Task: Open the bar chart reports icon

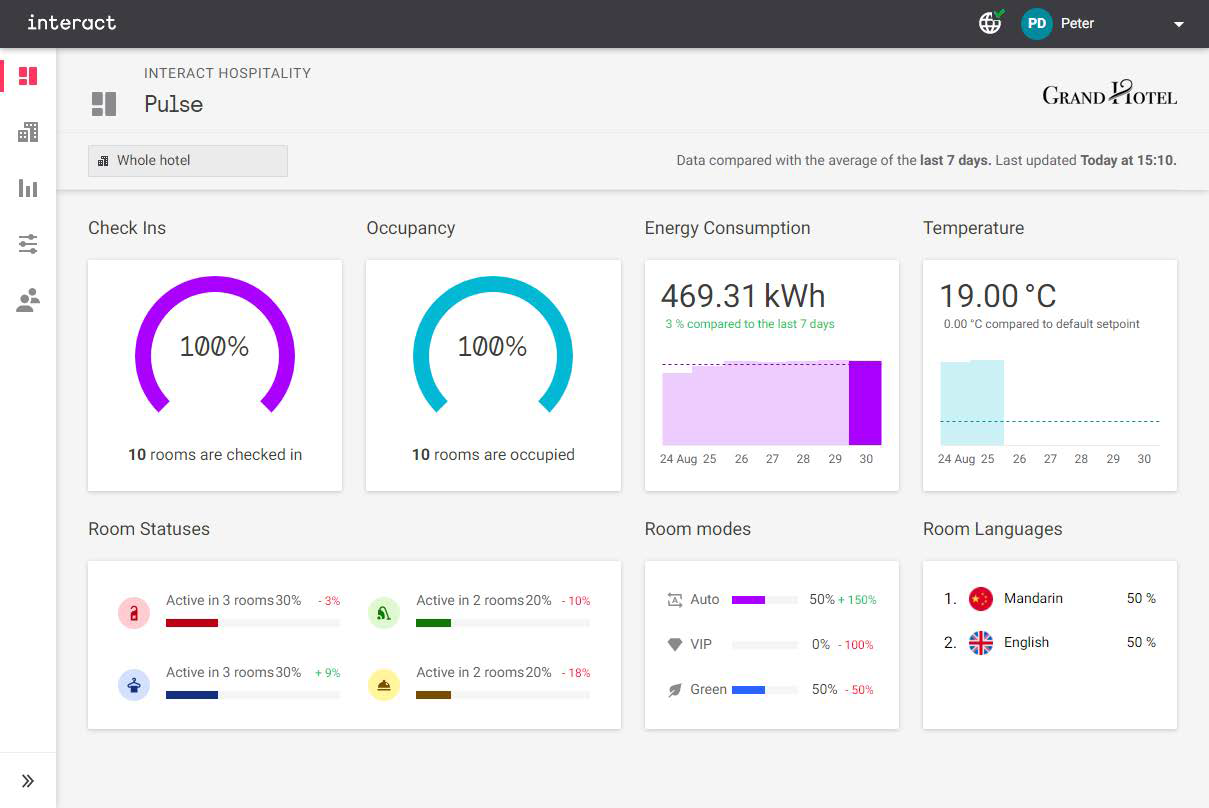Action: [x=28, y=188]
